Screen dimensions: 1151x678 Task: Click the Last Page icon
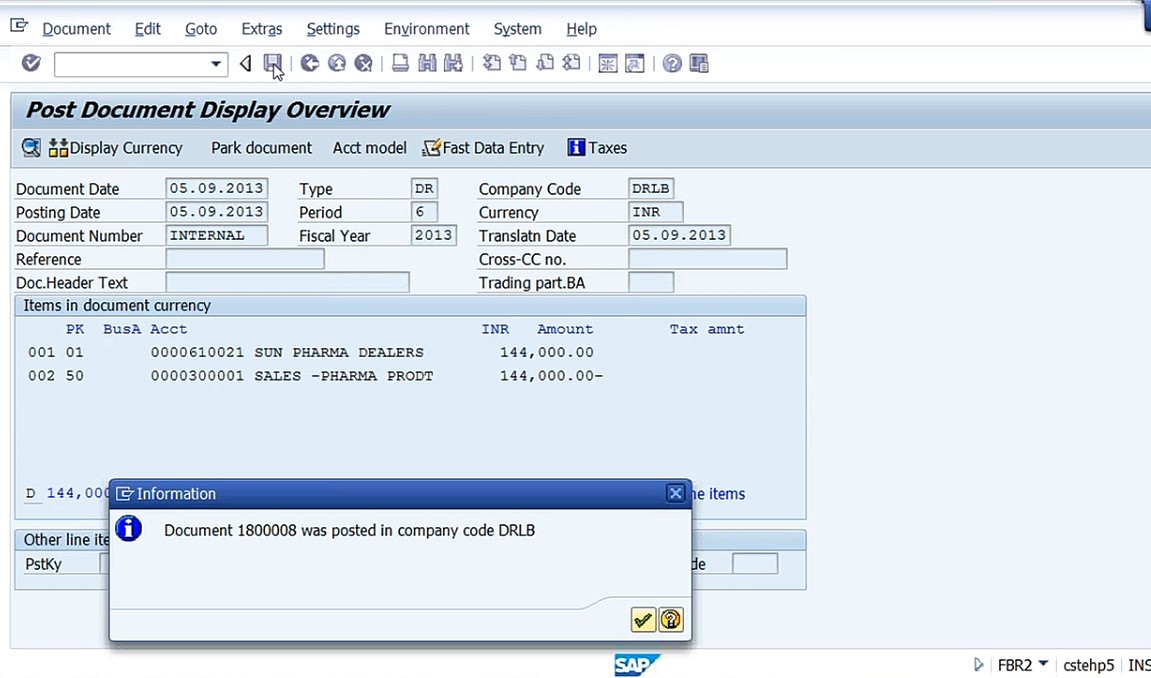[571, 64]
